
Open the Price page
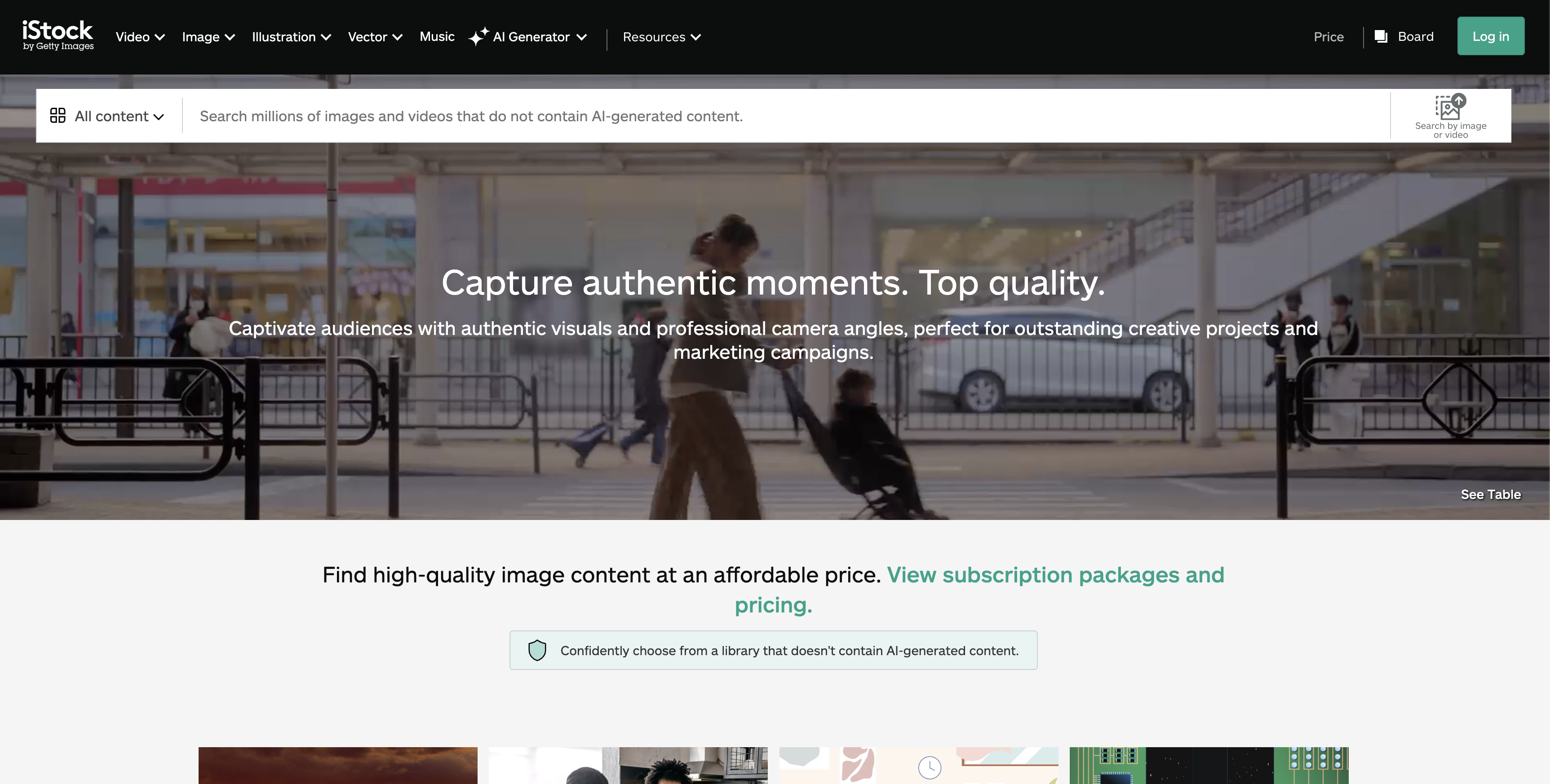click(1329, 37)
